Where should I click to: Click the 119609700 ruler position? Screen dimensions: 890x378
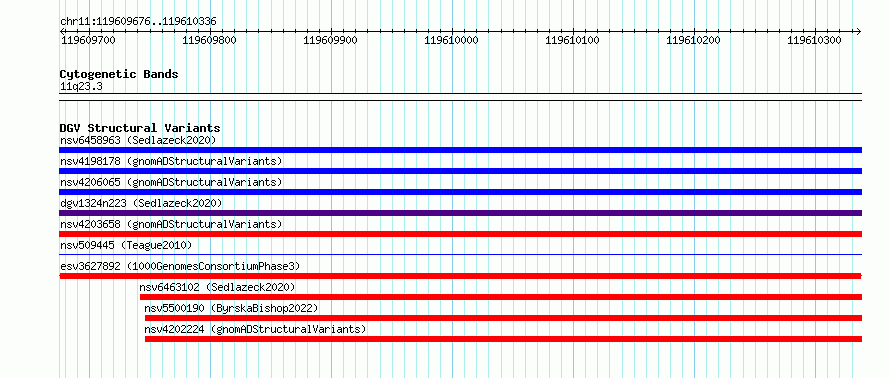click(x=87, y=40)
